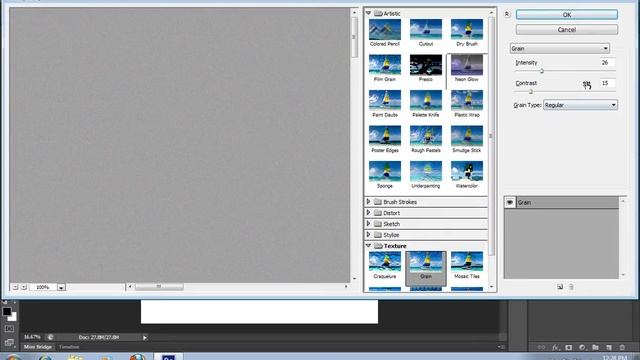Choose the Paint Daubs filter
This screenshot has height=360, width=640.
[384, 100]
